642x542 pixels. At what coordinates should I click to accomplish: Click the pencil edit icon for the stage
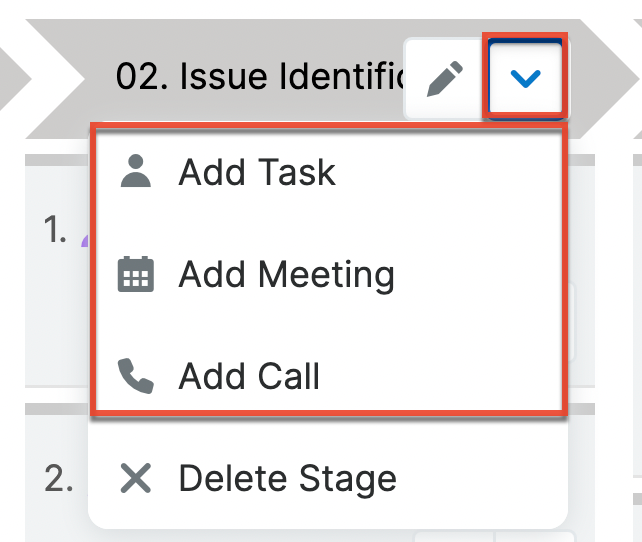click(x=444, y=79)
